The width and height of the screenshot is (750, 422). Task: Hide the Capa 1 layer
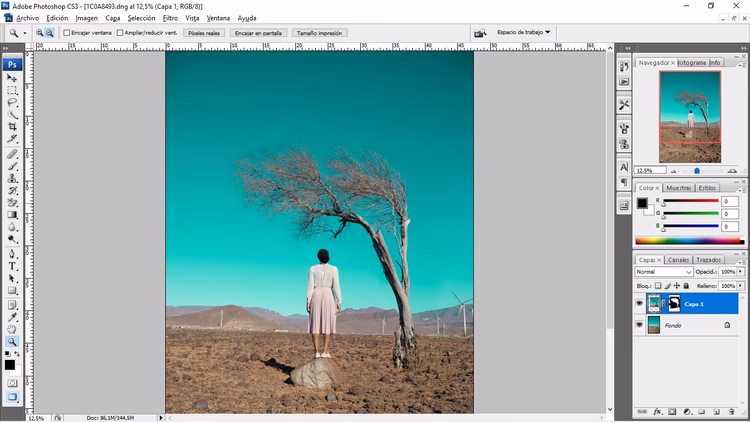640,303
